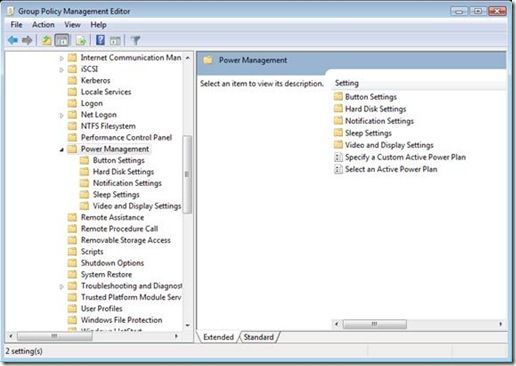Select Sleep Settings in the tree
516x366 pixels.
point(116,194)
